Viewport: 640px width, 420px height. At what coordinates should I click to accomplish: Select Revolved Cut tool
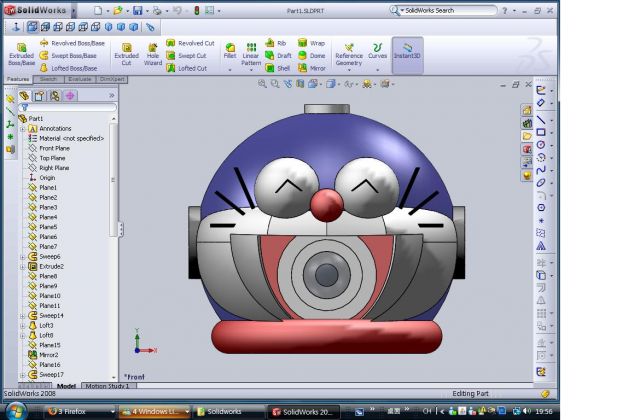click(190, 43)
